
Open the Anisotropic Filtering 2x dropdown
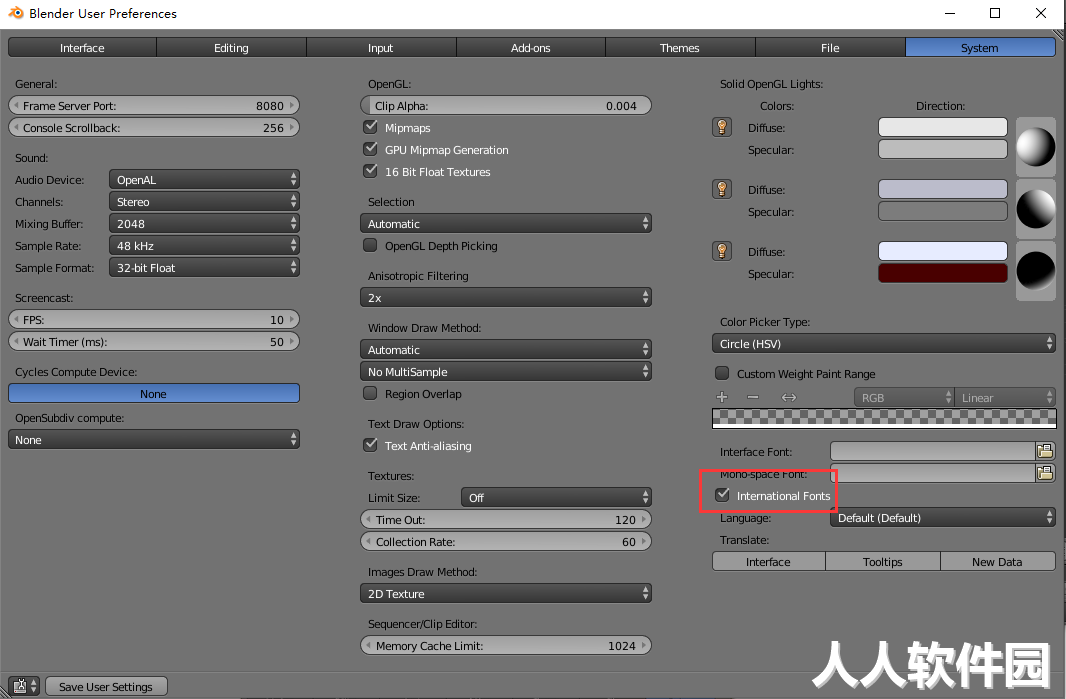[x=506, y=297]
